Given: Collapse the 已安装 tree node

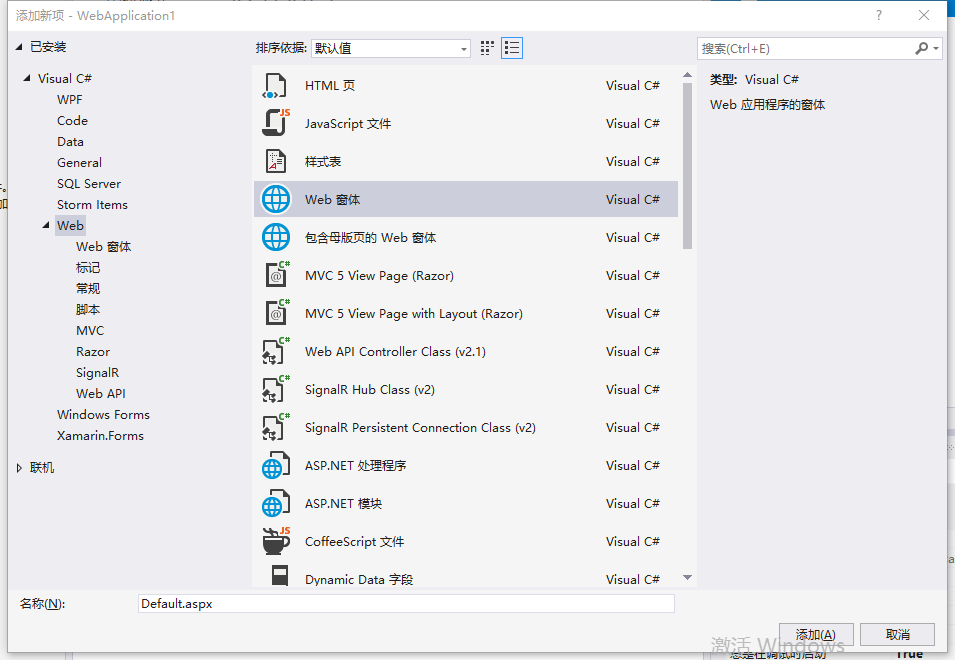Looking at the screenshot, I should [x=19, y=47].
